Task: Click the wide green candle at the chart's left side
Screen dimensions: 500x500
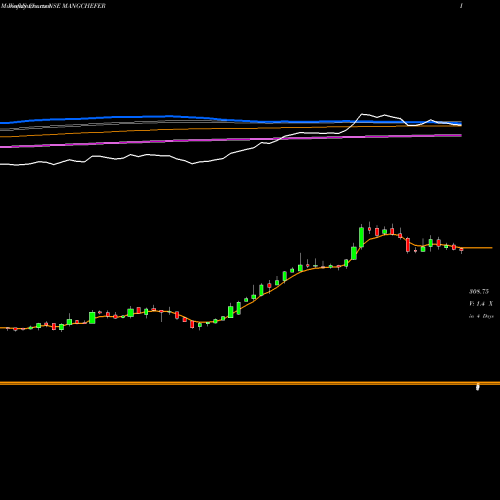Action: coord(92,317)
